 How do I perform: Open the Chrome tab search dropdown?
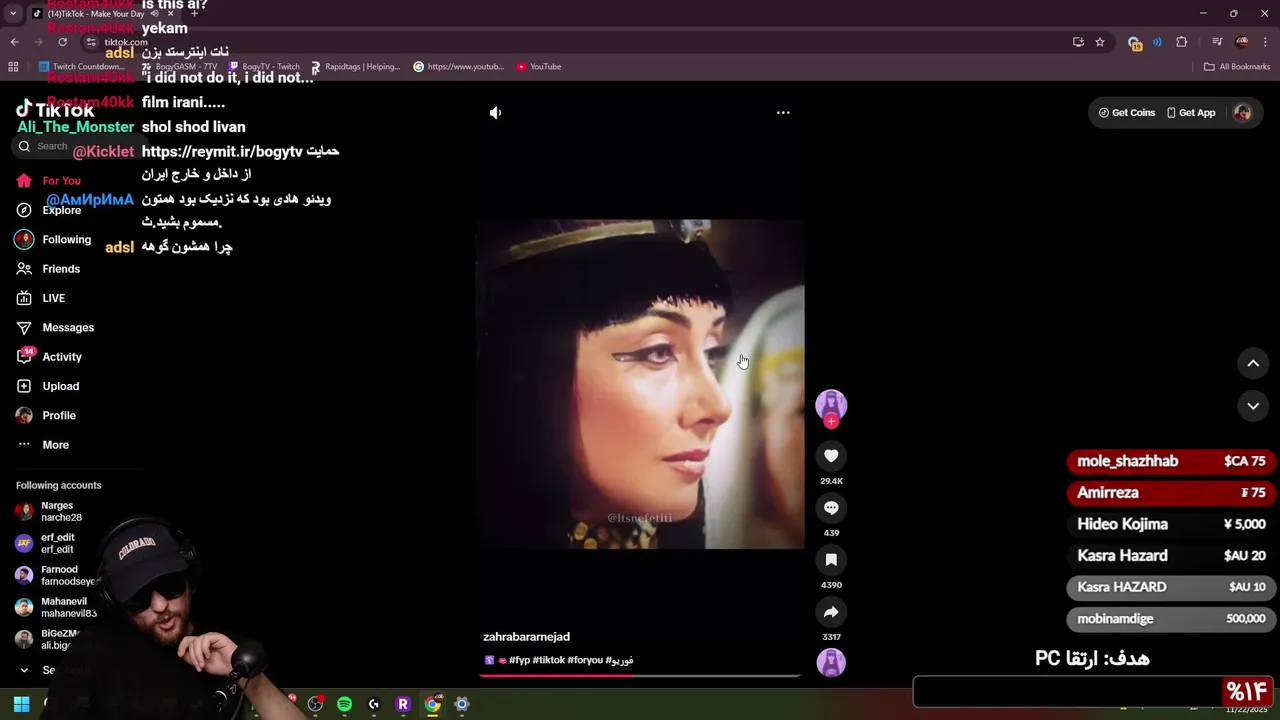13,14
